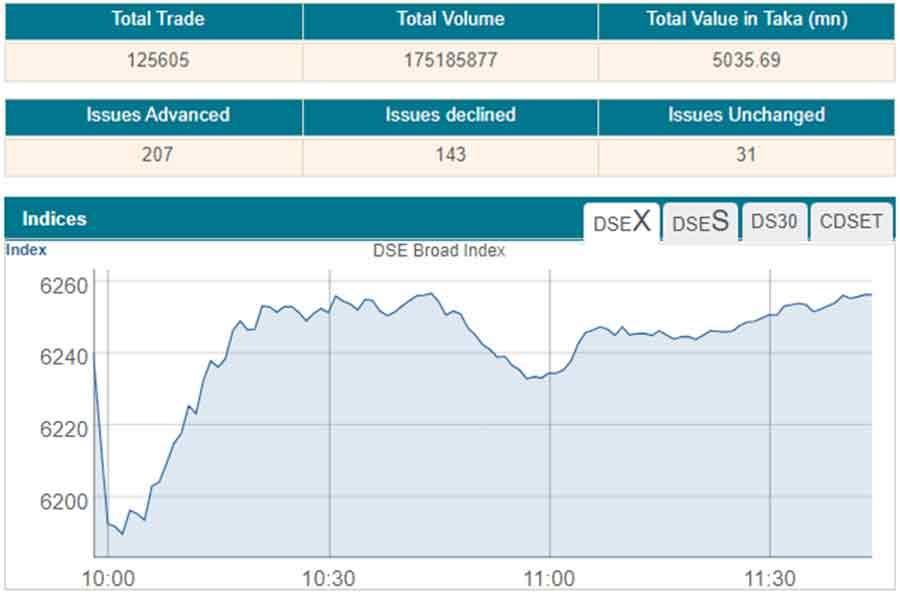The width and height of the screenshot is (900, 600).
Task: Switch to the DSEX index tab
Action: pyautogui.click(x=622, y=222)
